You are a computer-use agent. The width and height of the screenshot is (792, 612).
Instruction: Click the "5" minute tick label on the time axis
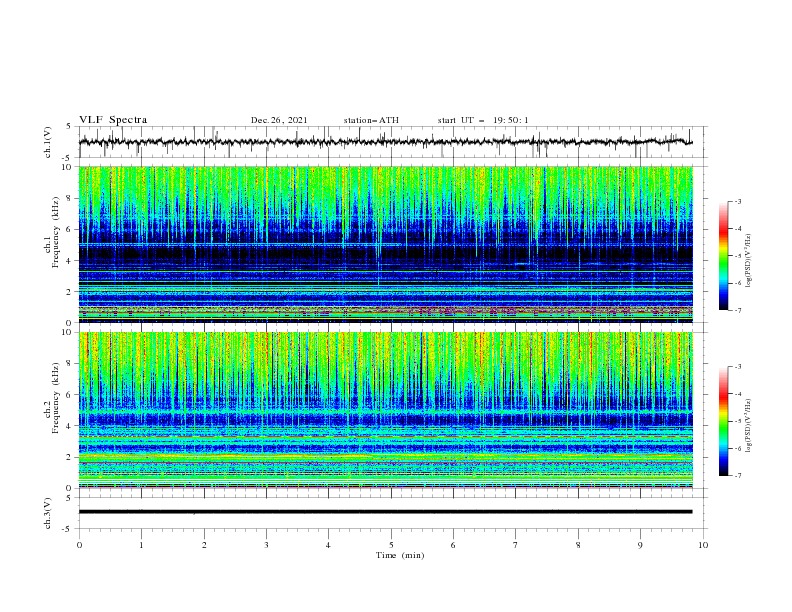click(391, 545)
